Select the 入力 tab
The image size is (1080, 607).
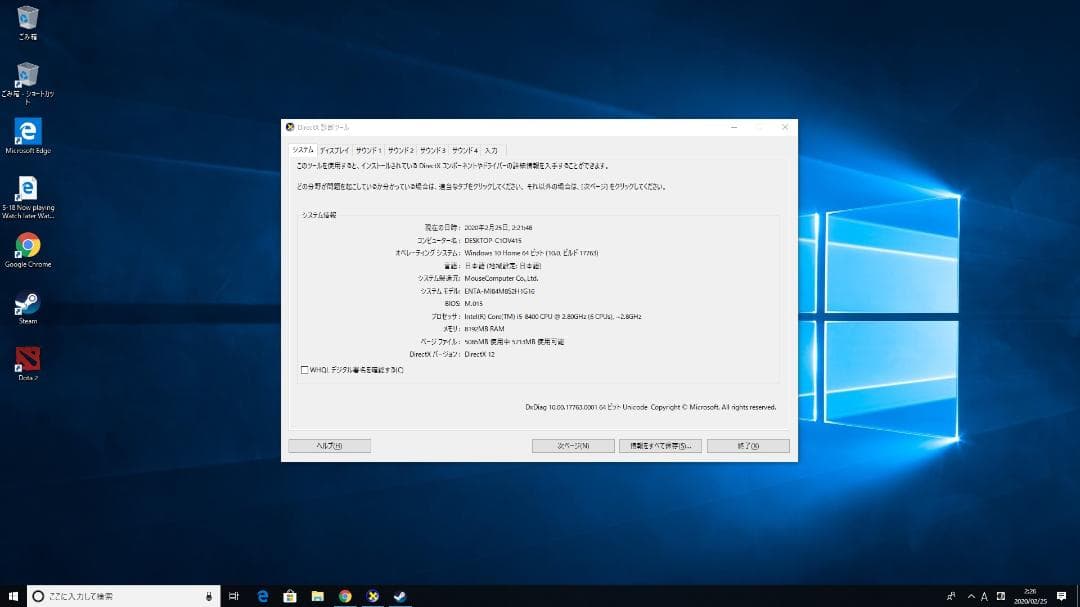[x=491, y=148]
